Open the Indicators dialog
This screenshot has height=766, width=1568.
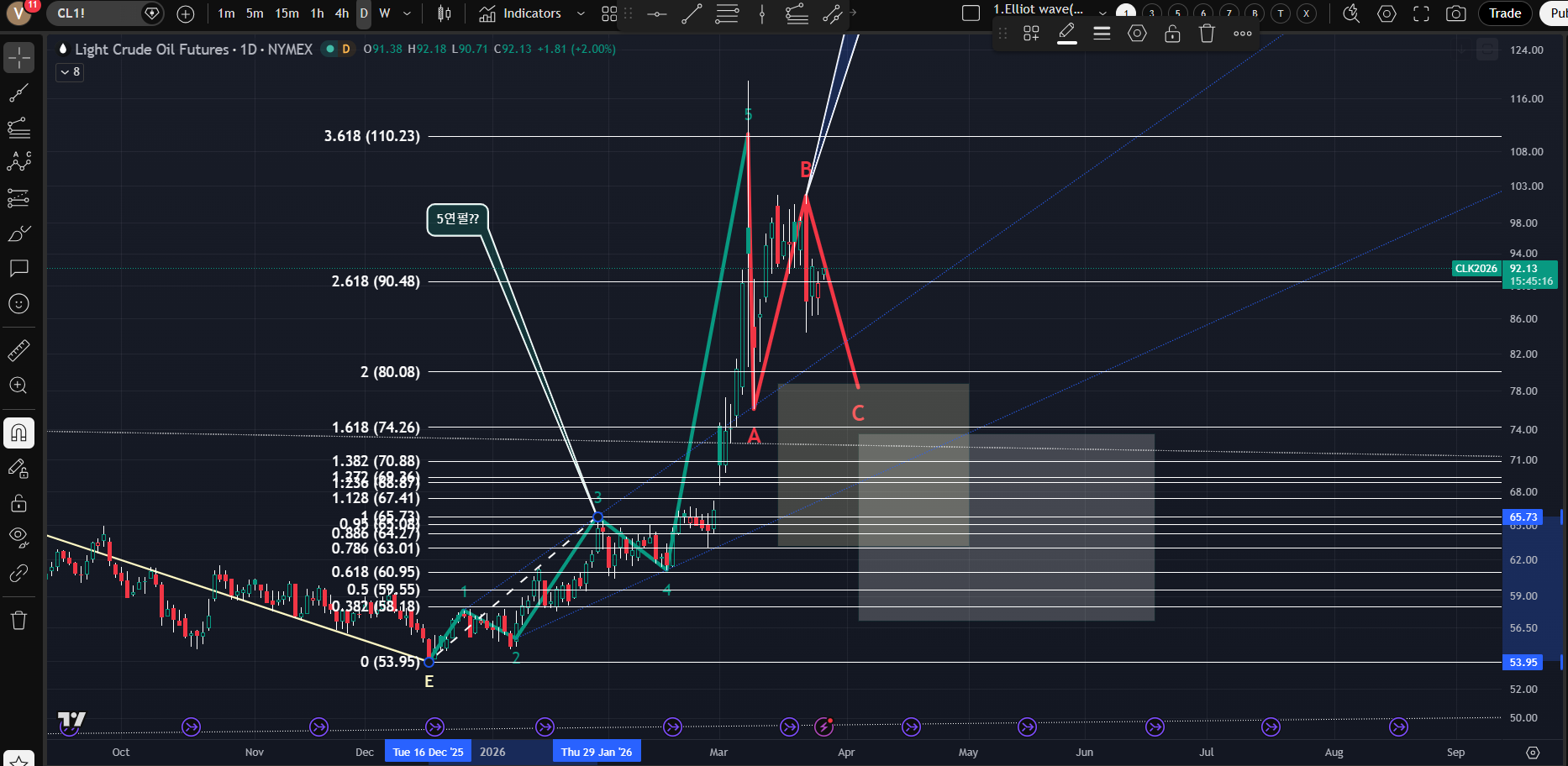pos(521,13)
